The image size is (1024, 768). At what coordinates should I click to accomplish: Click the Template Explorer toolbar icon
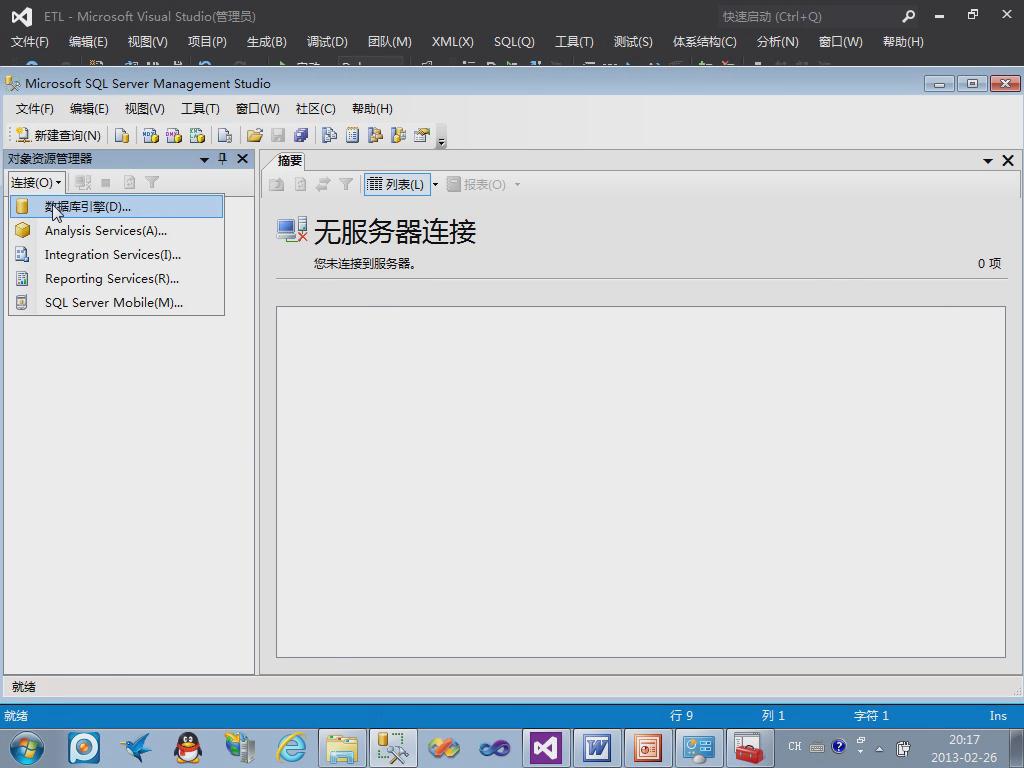click(x=398, y=135)
